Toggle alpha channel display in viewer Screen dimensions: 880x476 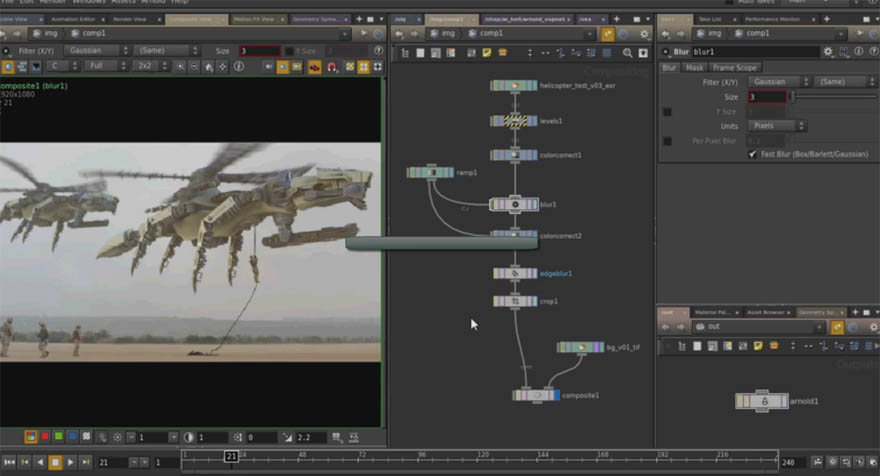pos(86,437)
